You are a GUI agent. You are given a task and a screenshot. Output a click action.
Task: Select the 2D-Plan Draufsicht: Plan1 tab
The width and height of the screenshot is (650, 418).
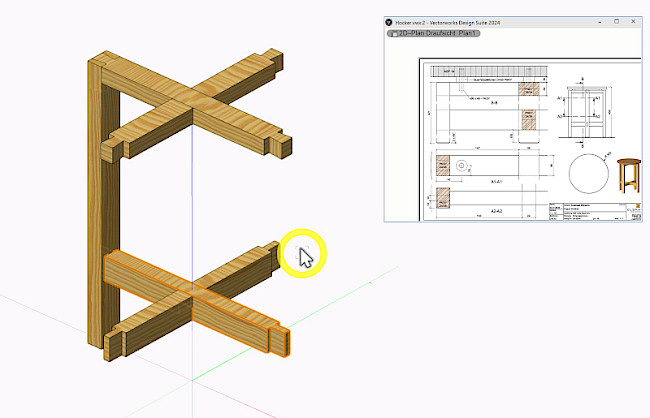pyautogui.click(x=432, y=33)
